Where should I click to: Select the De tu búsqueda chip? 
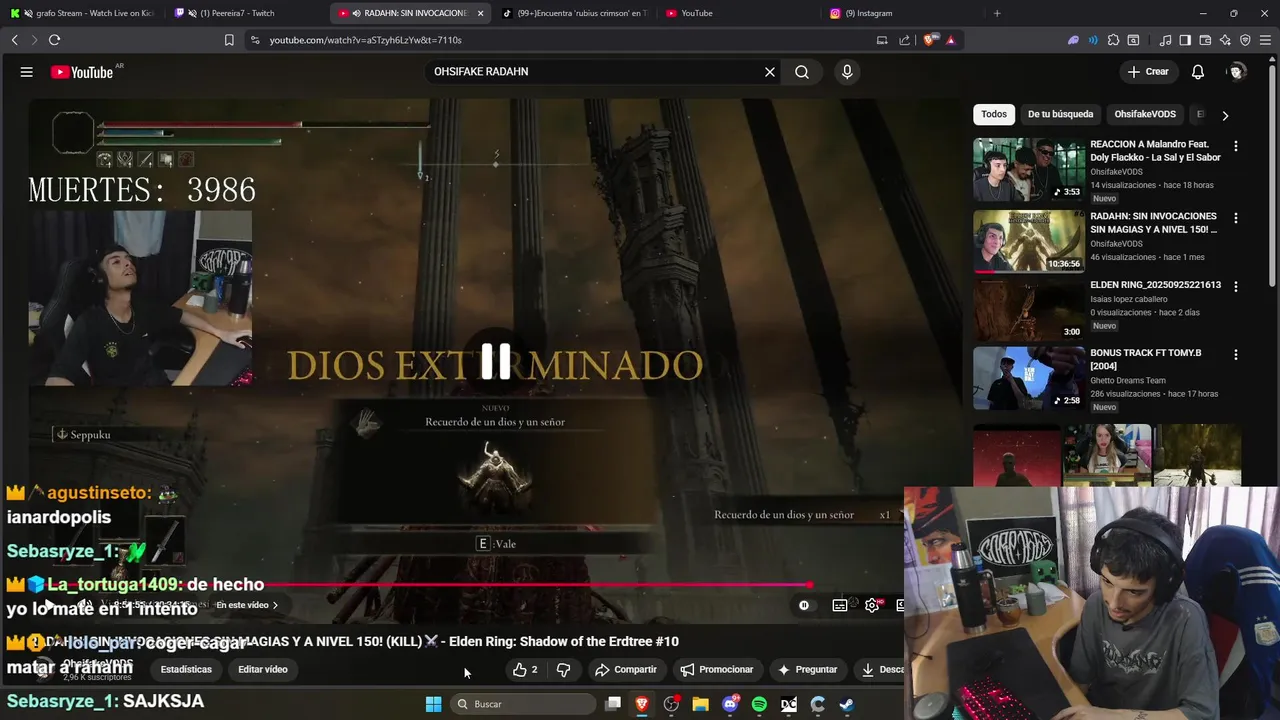point(1060,114)
